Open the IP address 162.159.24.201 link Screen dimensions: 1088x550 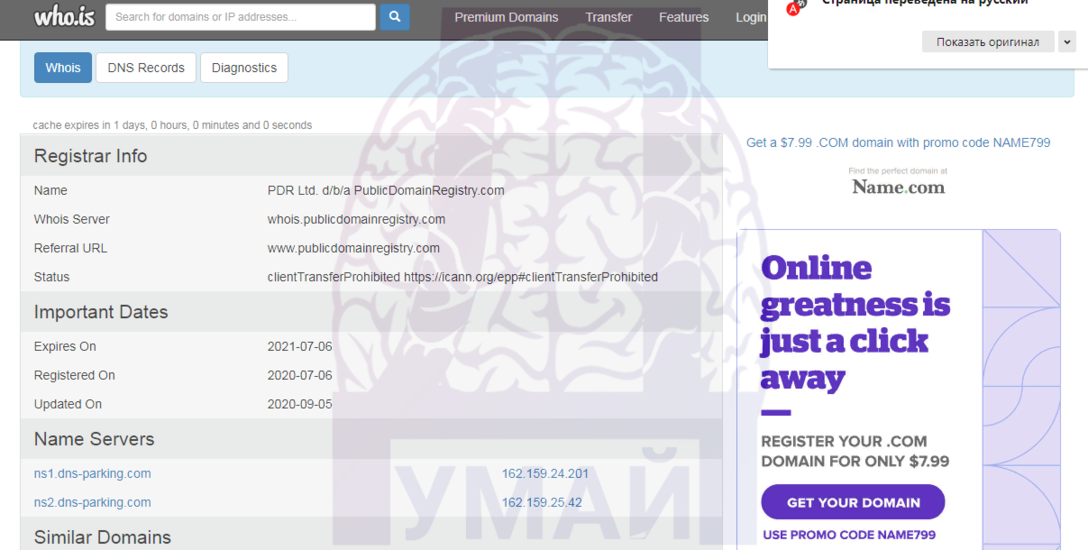545,474
